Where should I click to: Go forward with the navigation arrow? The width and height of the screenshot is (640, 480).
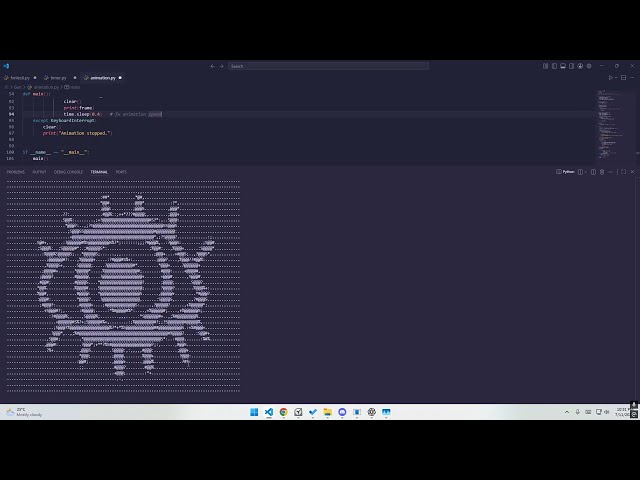coord(221,66)
